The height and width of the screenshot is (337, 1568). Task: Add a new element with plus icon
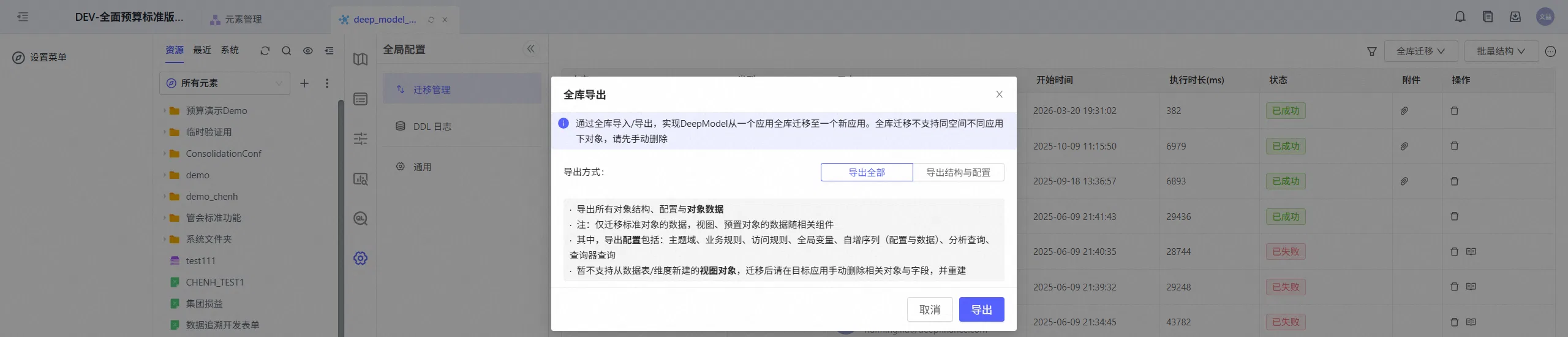point(304,83)
